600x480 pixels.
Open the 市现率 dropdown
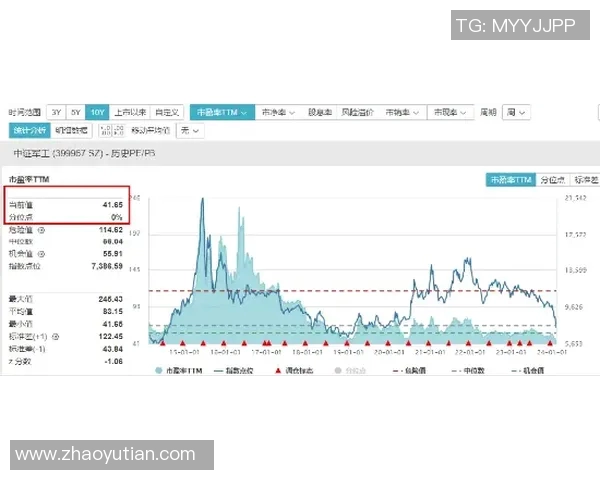[450, 112]
